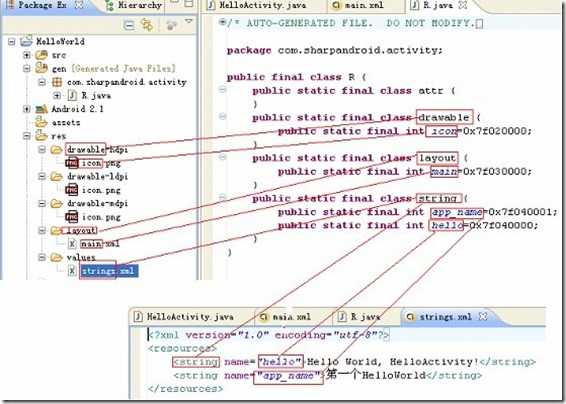The height and width of the screenshot is (404, 566).
Task: Click the drawable-mdpi folder icon
Action: pyautogui.click(x=57, y=203)
